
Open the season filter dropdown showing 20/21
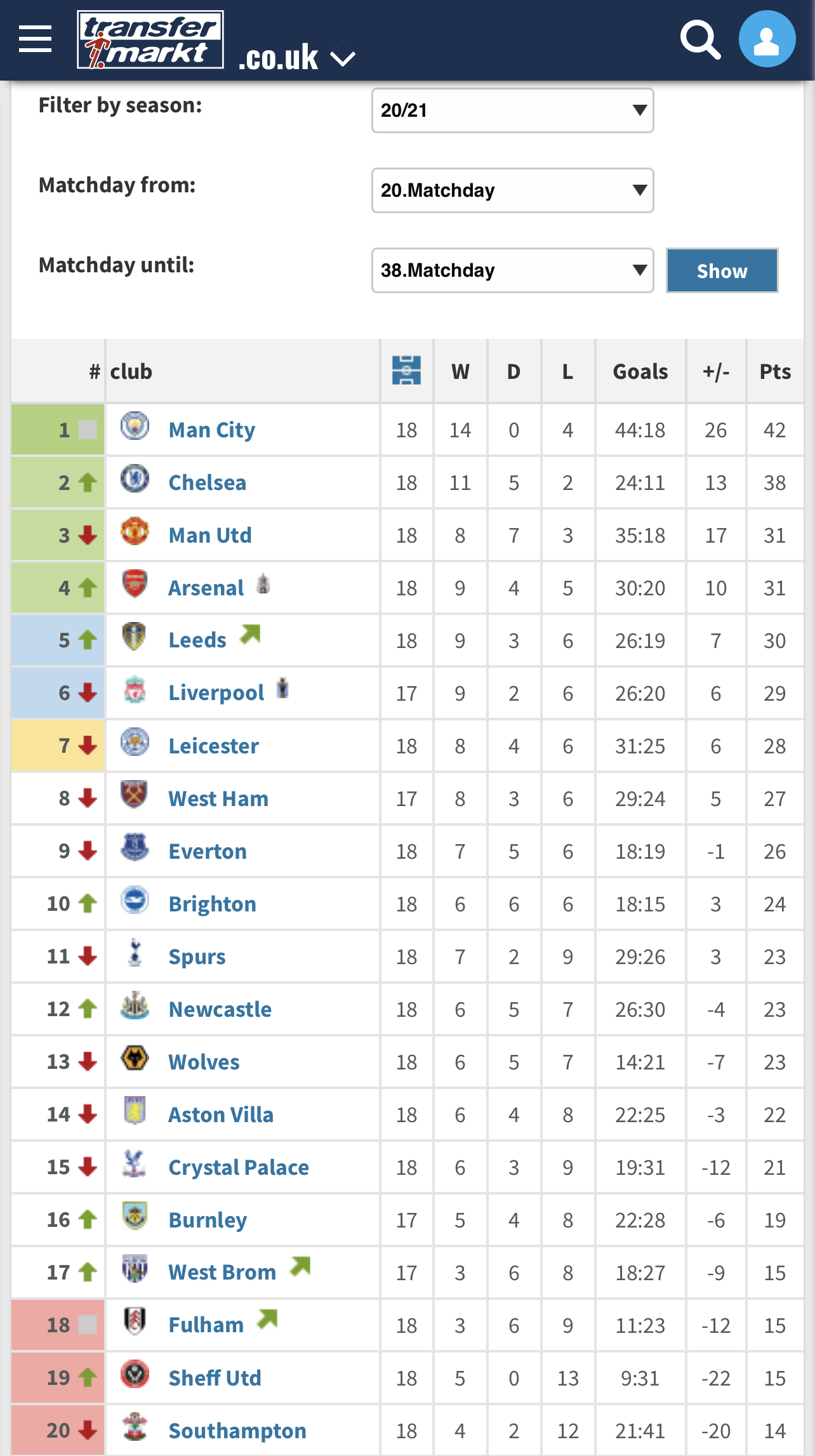click(x=513, y=110)
